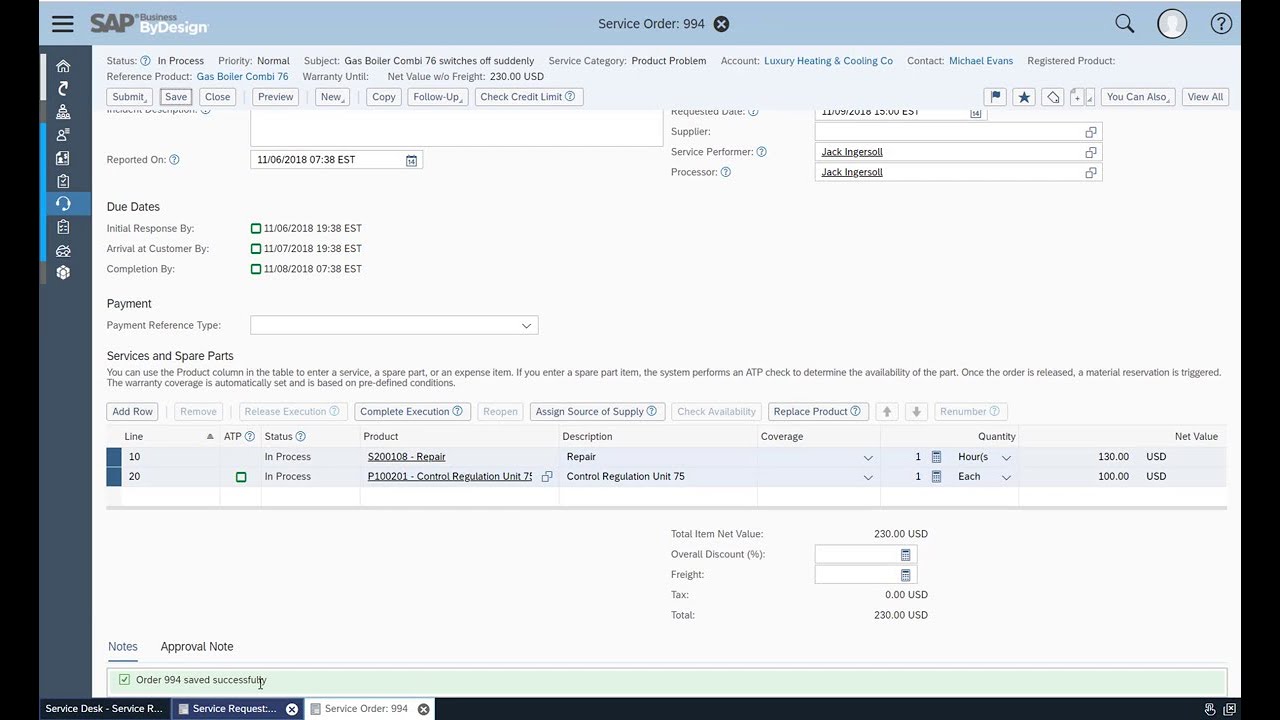Open Coverage dropdown for line 10
The height and width of the screenshot is (720, 1280).
pyautogui.click(x=868, y=457)
